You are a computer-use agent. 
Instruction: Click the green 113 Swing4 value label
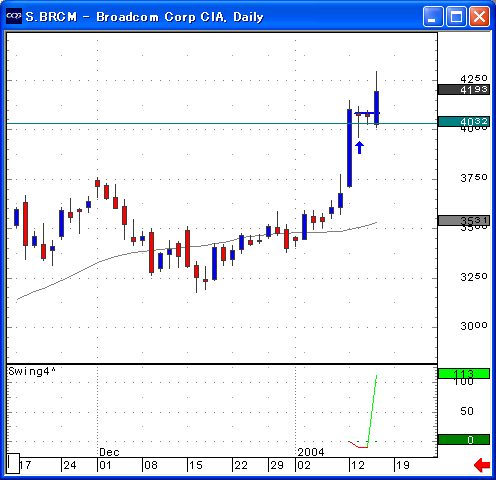(x=464, y=373)
